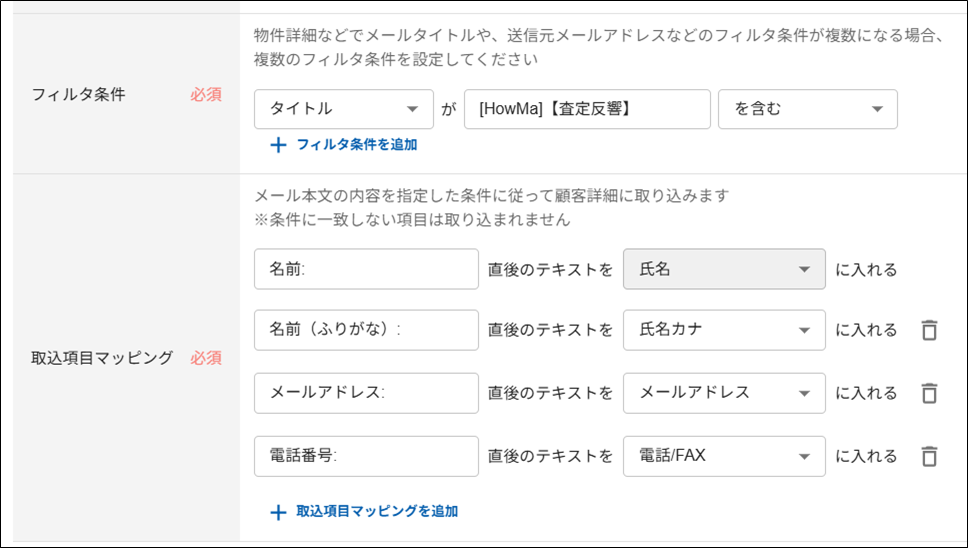
Task: Edit the [HowMa]【査定反響】 filter text field
Action: coord(587,109)
